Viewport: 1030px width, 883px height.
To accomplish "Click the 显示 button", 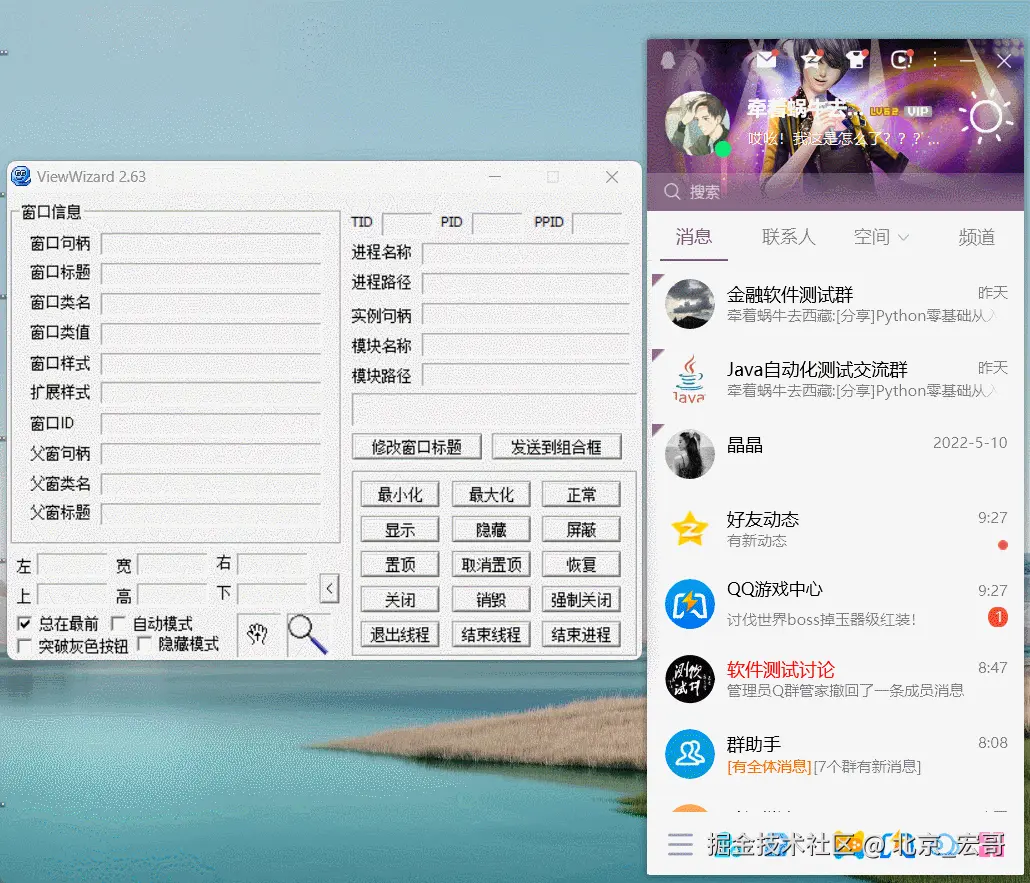I will (399, 530).
